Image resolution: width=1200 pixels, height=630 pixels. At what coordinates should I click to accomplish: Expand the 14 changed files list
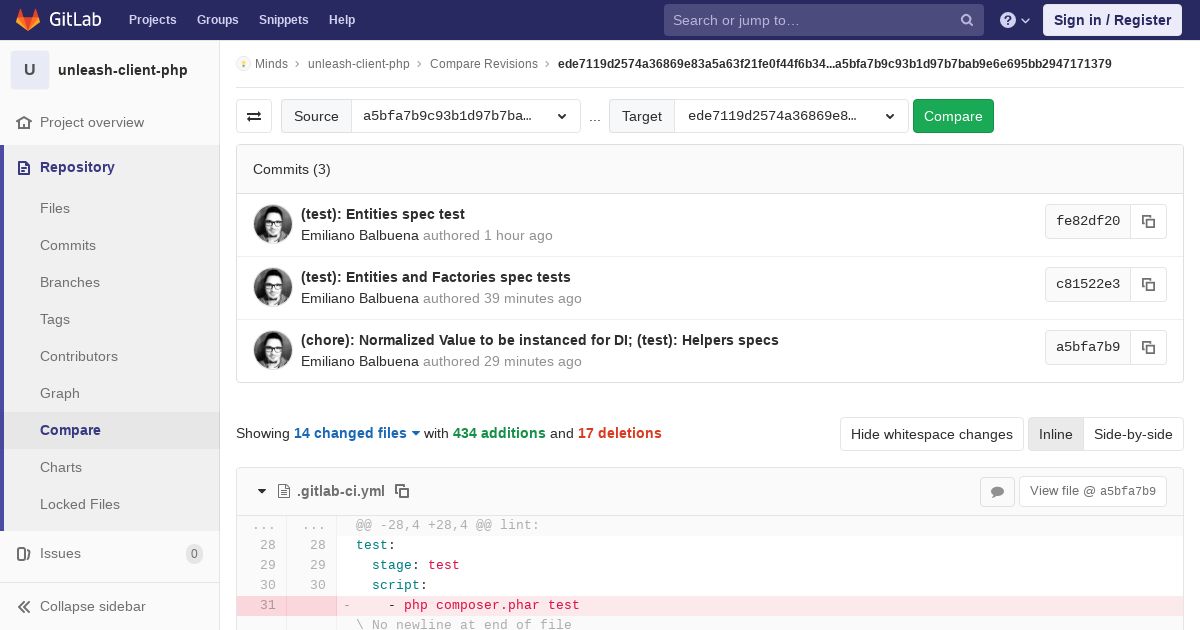coord(356,433)
